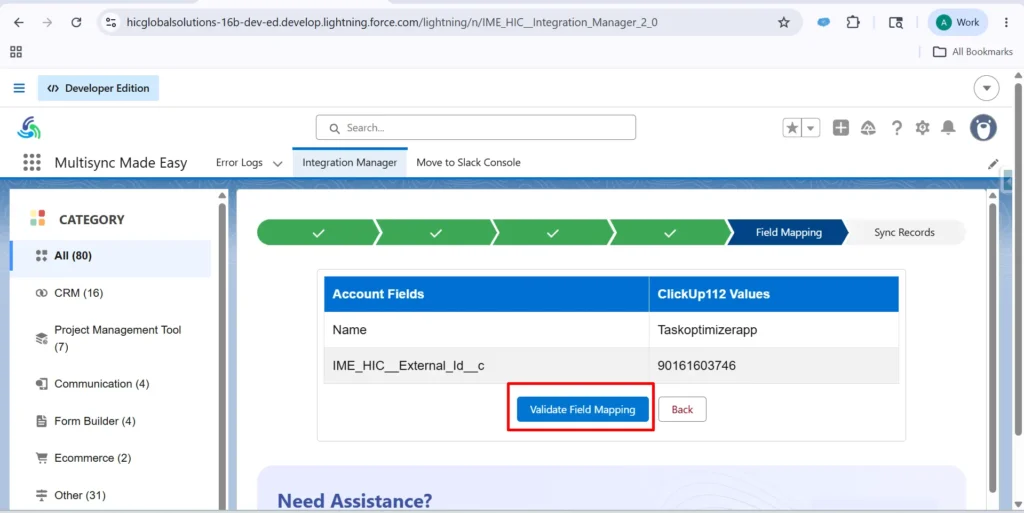Image resolution: width=1024 pixels, height=513 pixels.
Task: Click the Developer Edition badge
Action: 98,88
